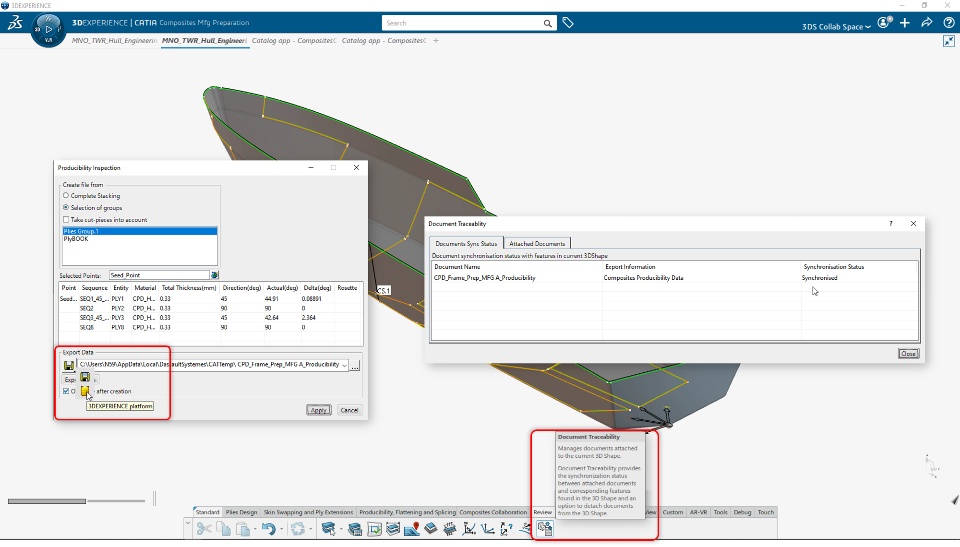Click the Undo arrow icon

(x=268, y=529)
